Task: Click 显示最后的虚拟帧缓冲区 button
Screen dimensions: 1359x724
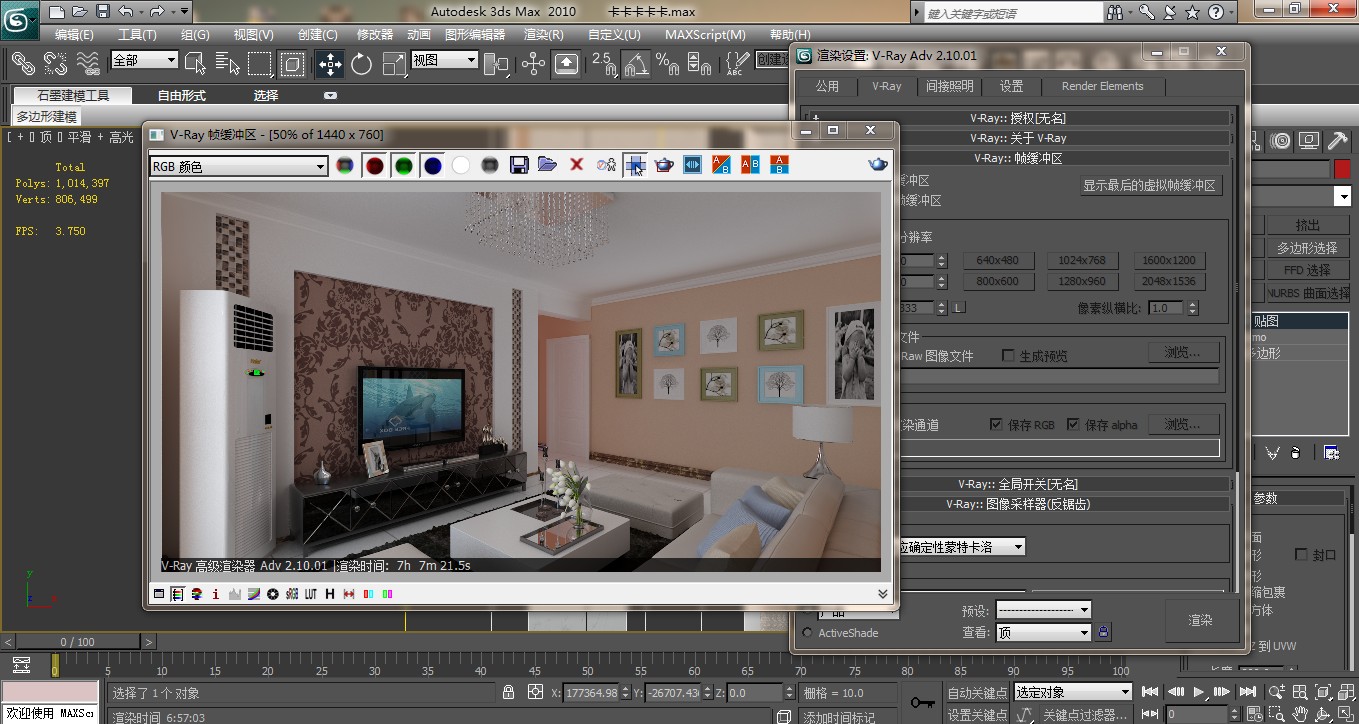Action: pyautogui.click(x=1149, y=186)
